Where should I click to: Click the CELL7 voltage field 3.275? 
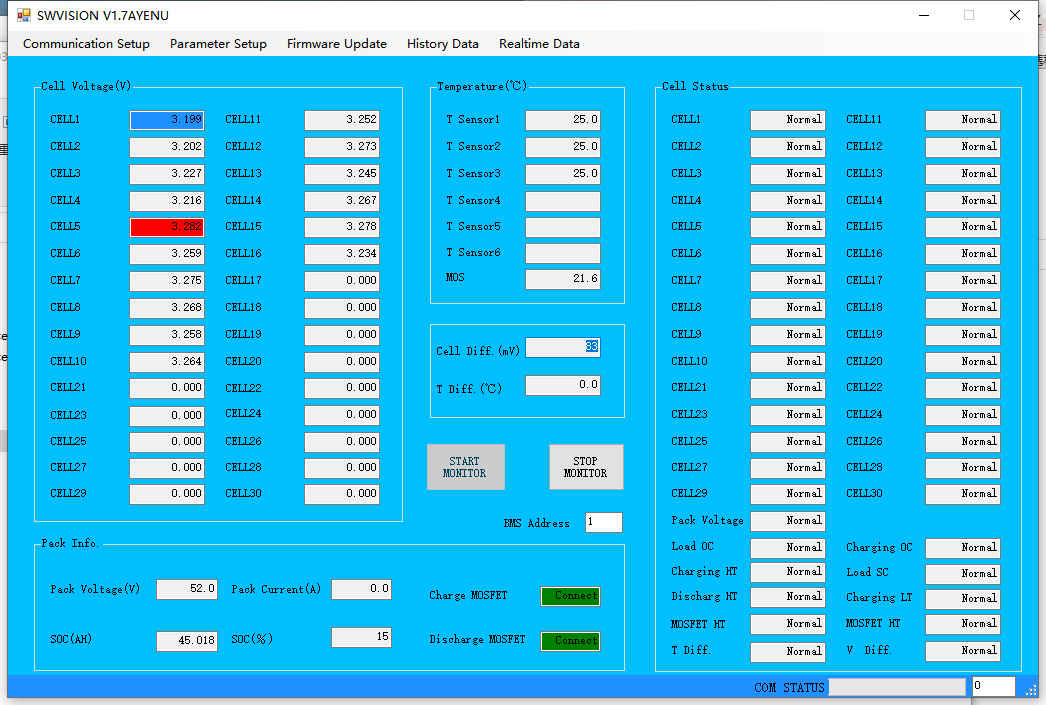coord(167,281)
